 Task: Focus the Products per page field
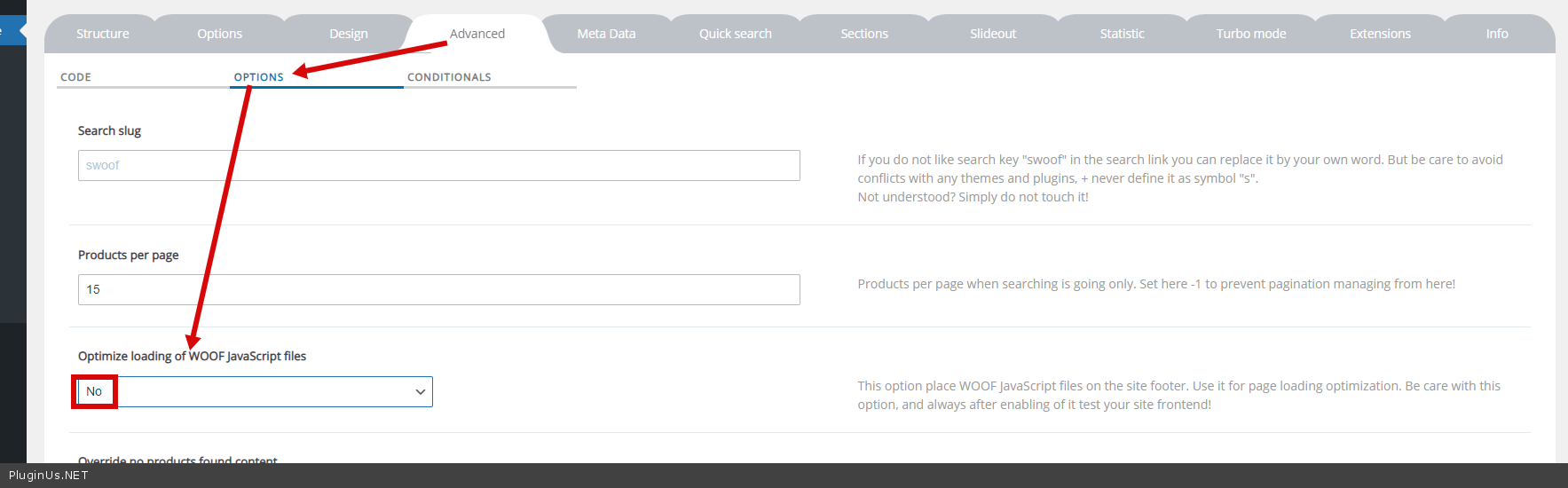[x=438, y=289]
